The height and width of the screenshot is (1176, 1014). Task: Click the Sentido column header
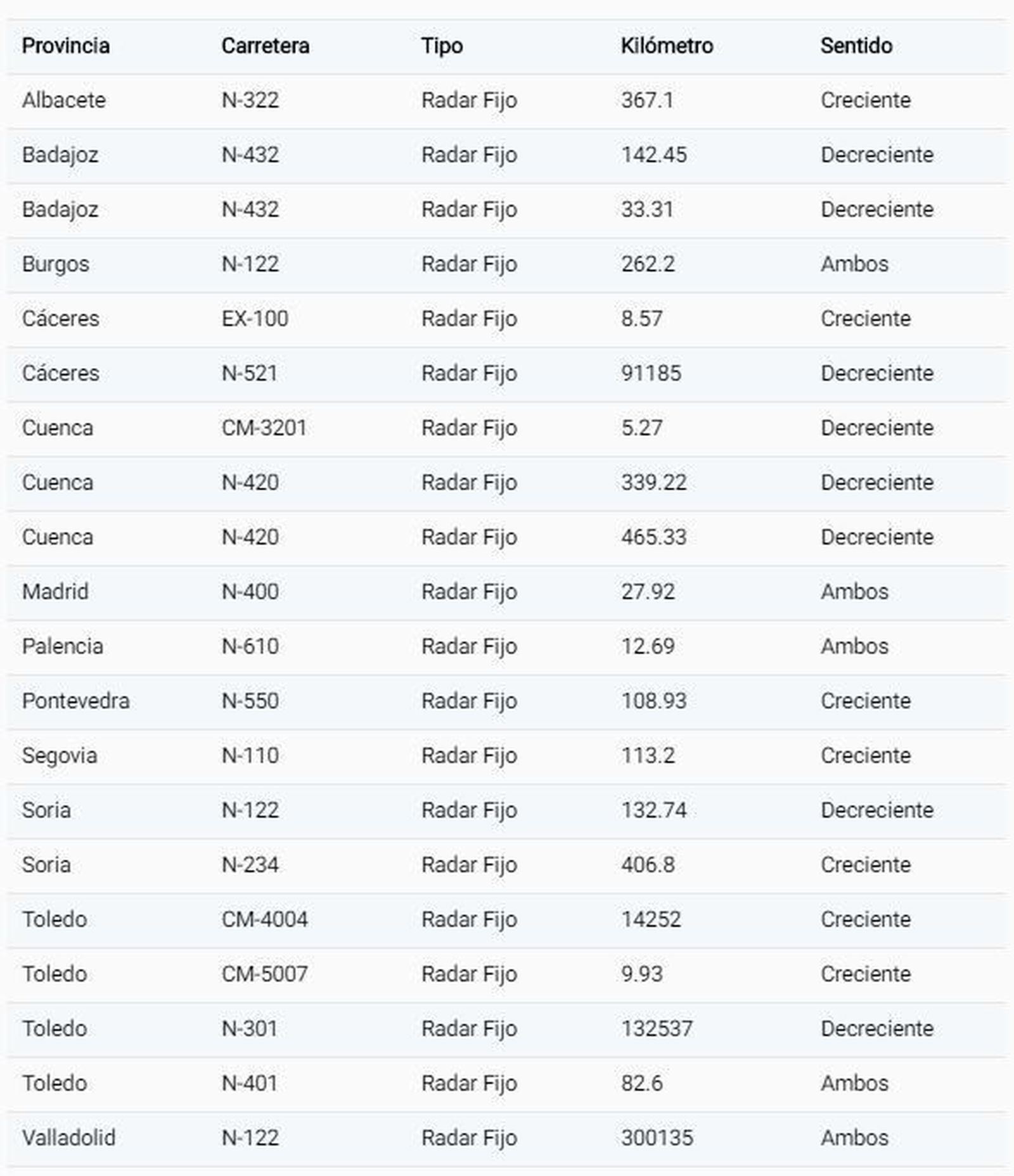(856, 46)
